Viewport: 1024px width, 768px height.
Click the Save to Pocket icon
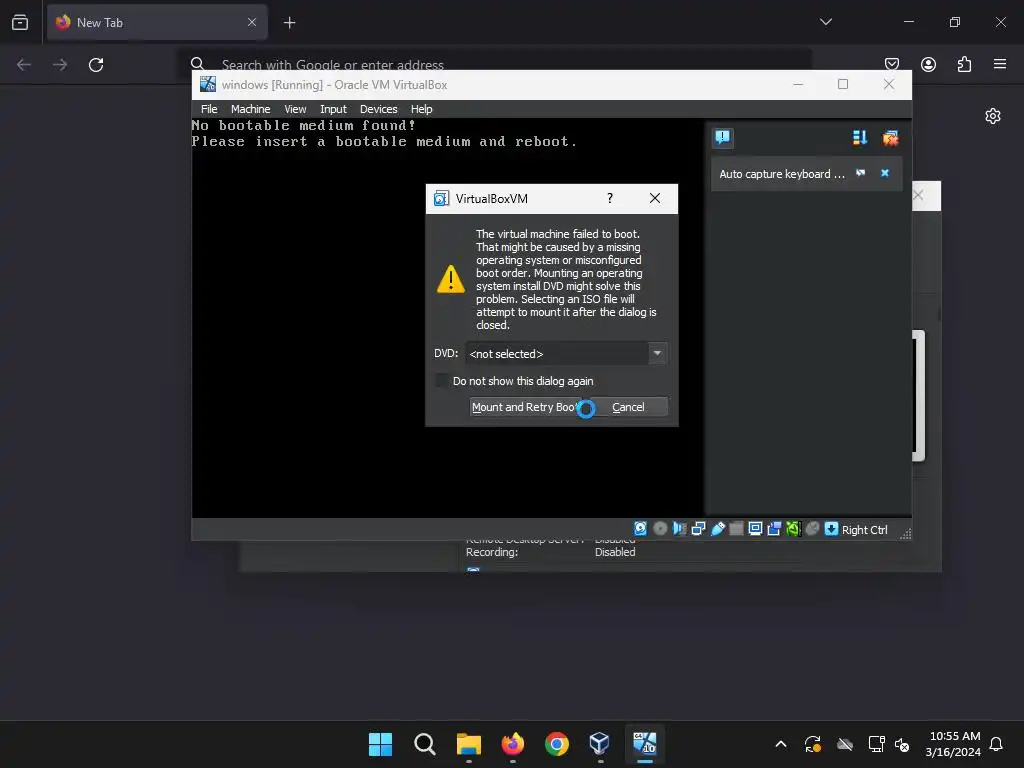tap(892, 64)
